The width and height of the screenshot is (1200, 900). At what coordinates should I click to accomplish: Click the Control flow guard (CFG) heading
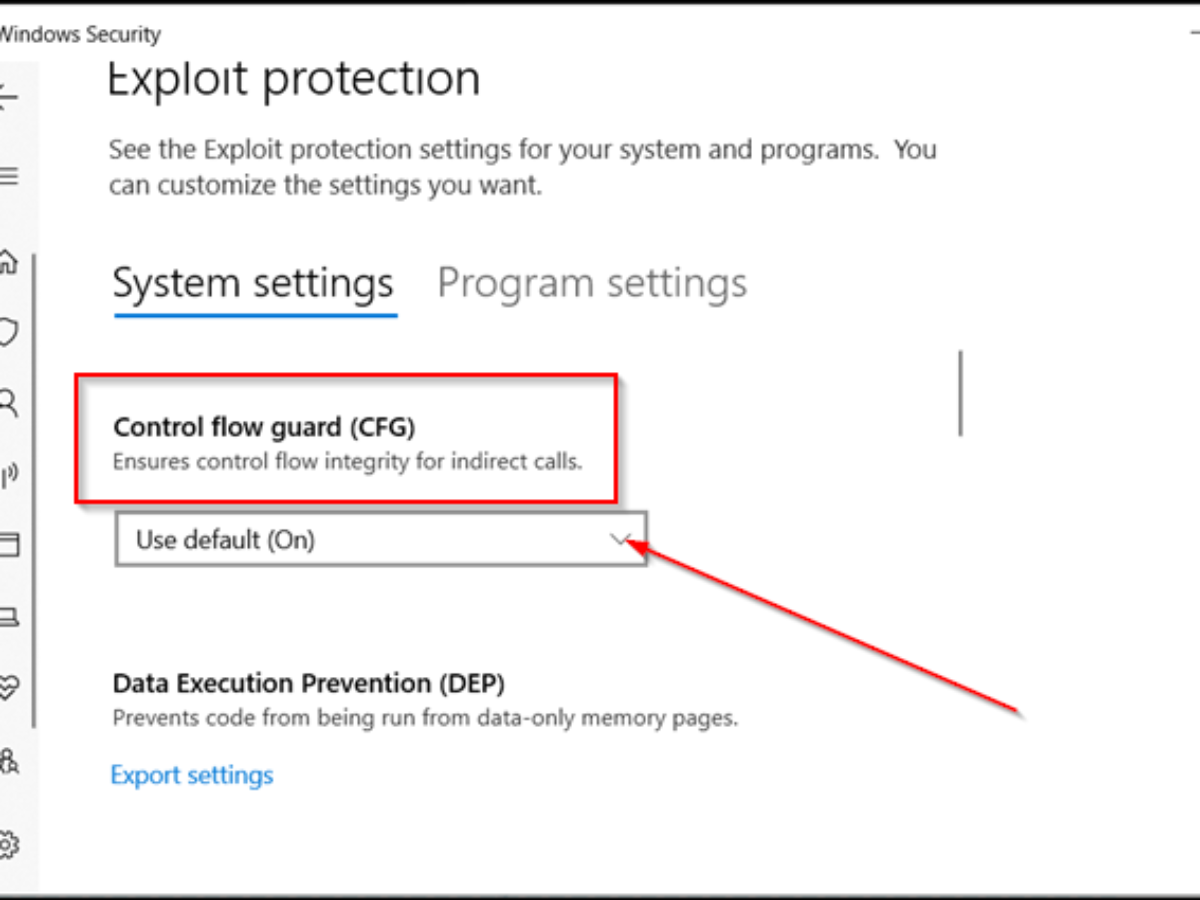click(x=264, y=427)
